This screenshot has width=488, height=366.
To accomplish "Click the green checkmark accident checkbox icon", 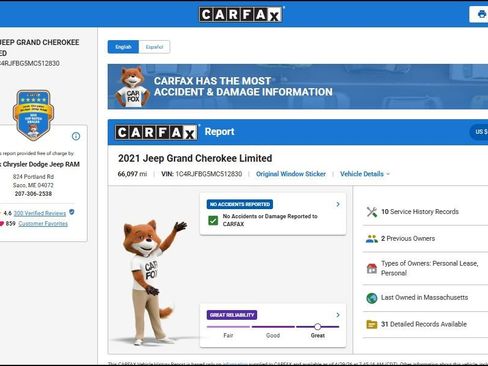I will click(x=213, y=220).
